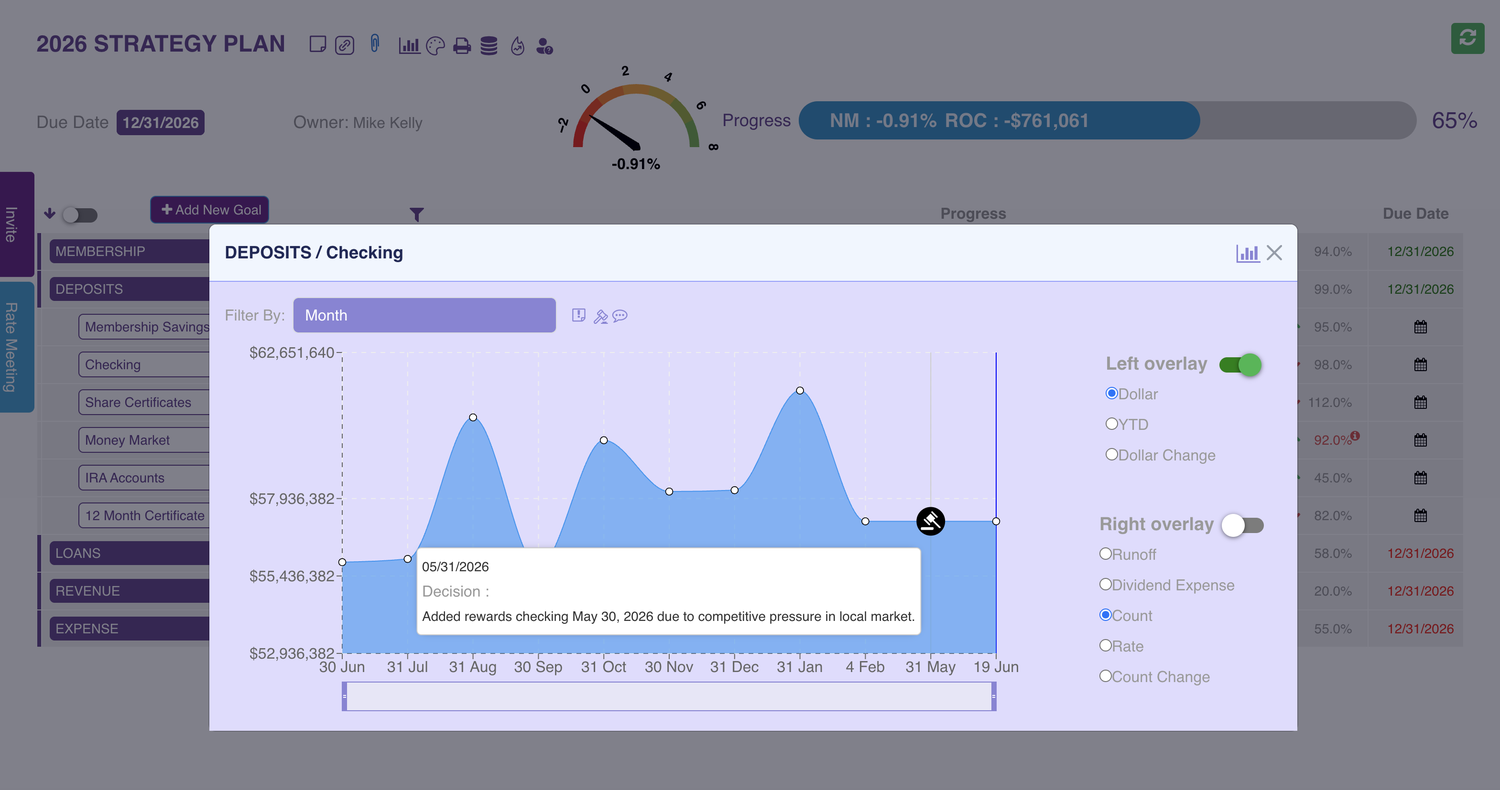Click the left handle of the chart range slider

(344, 696)
